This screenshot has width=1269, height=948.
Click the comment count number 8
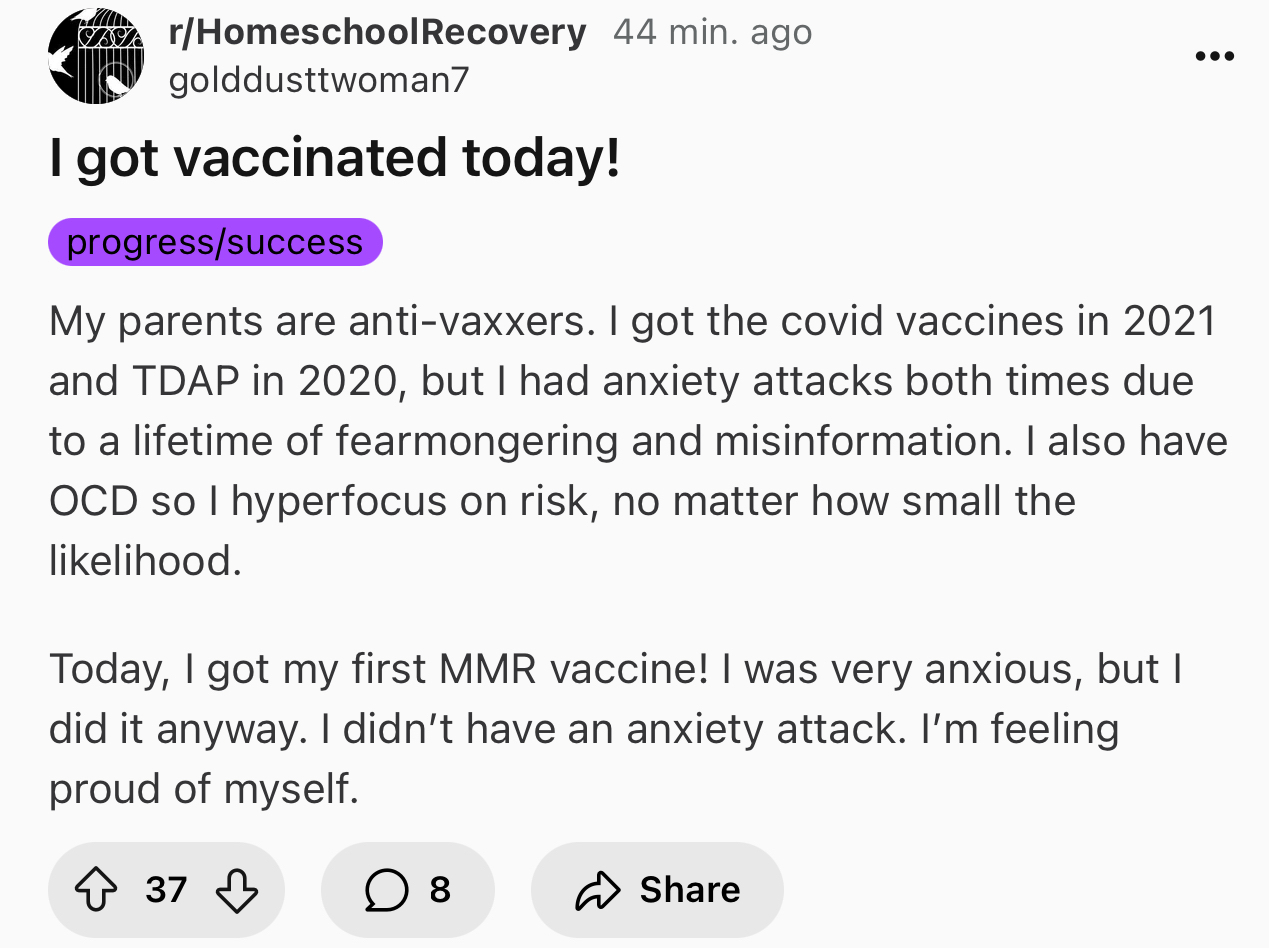439,889
